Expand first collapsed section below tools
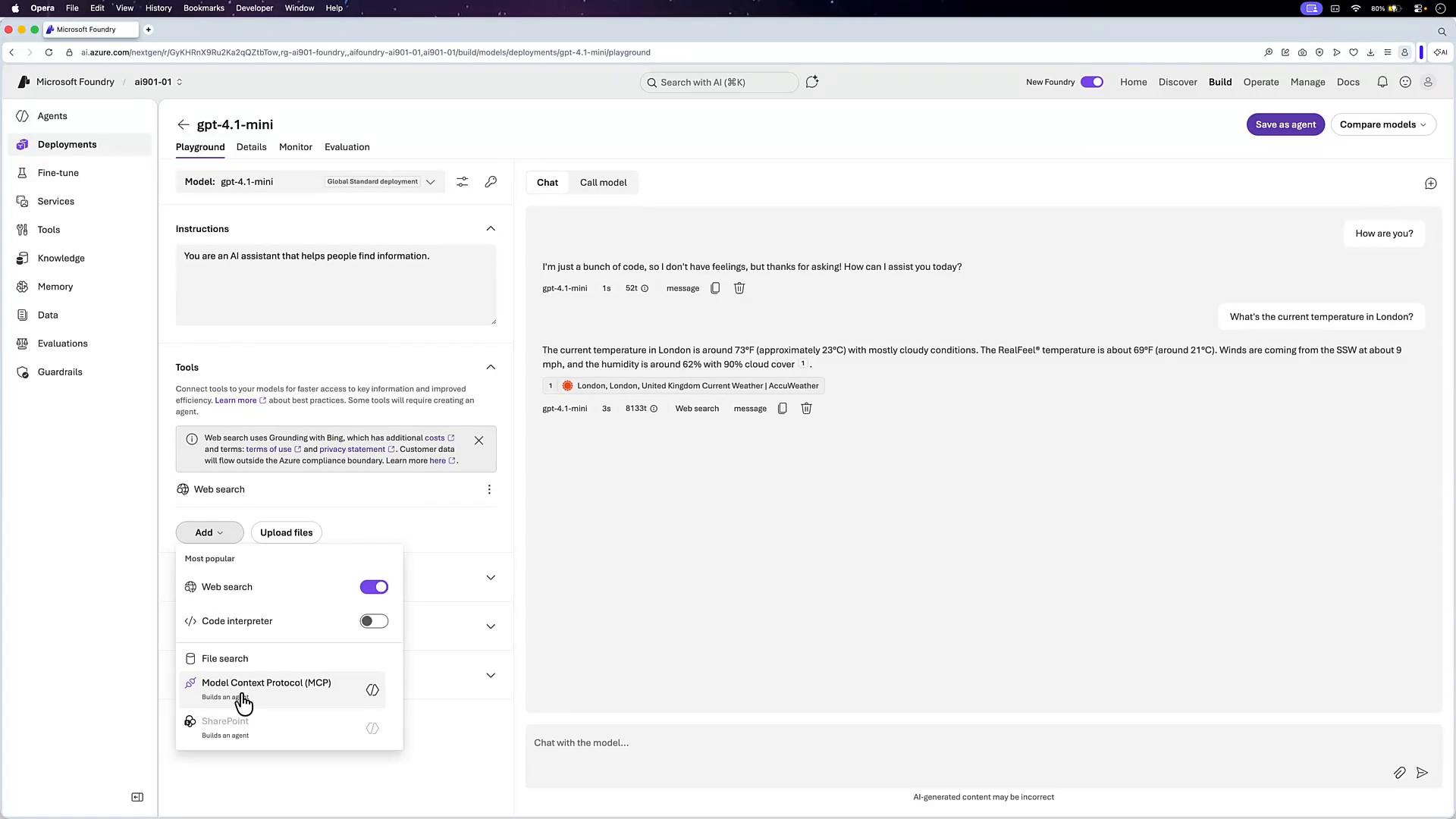 (x=491, y=577)
